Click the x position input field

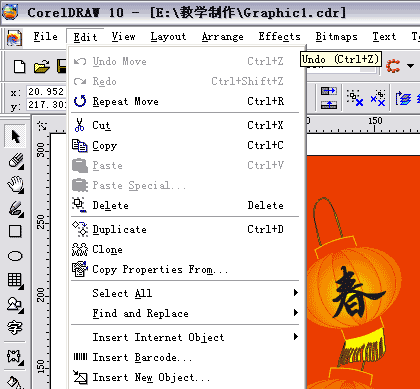click(x=46, y=91)
